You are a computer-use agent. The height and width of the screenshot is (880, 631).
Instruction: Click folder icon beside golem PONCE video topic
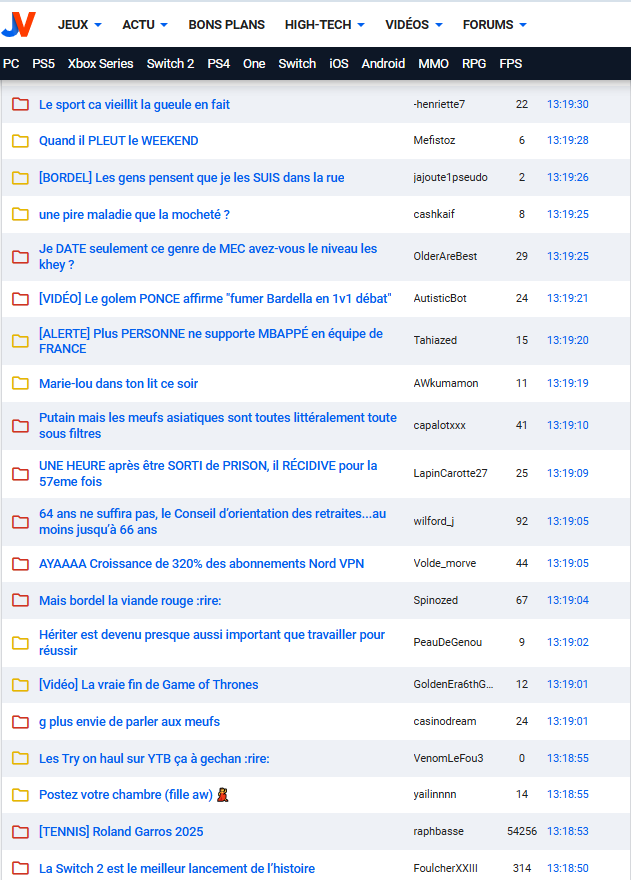click(20, 299)
